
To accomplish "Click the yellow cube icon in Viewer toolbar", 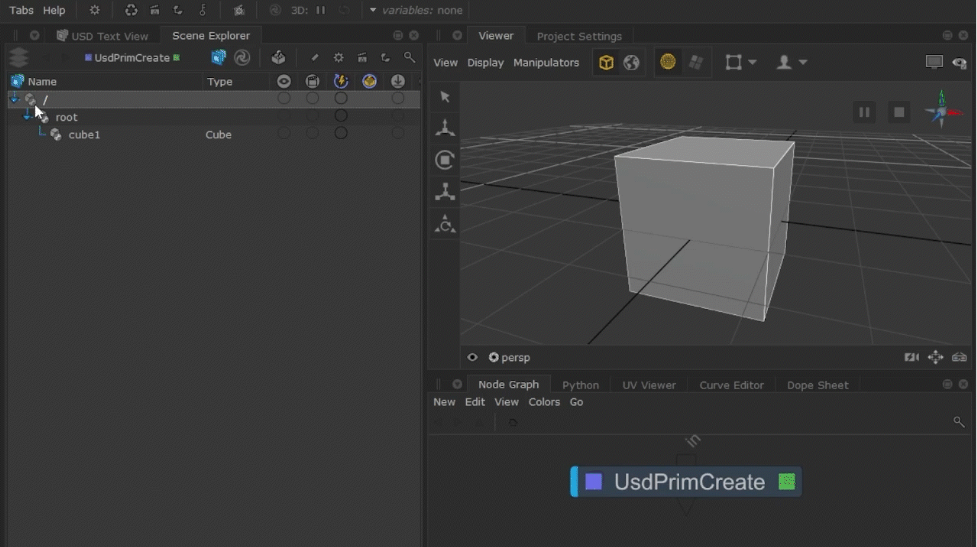I will click(606, 62).
